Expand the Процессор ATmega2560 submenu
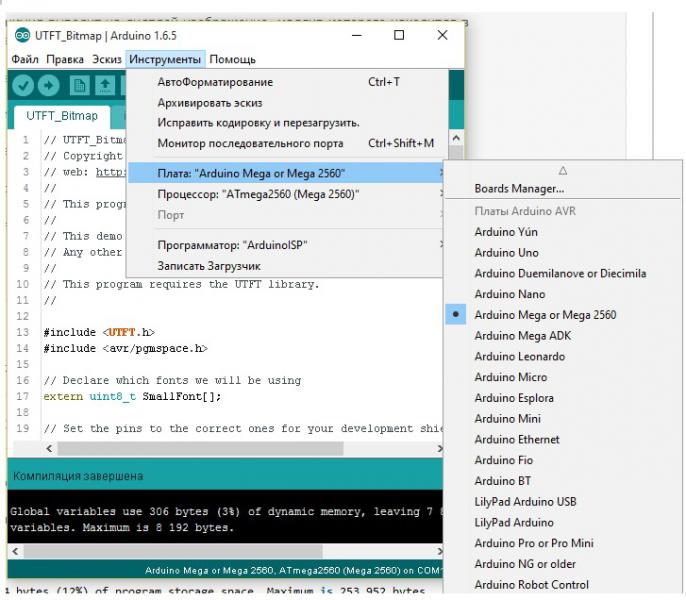Image resolution: width=686 pixels, height=600 pixels. 286,194
